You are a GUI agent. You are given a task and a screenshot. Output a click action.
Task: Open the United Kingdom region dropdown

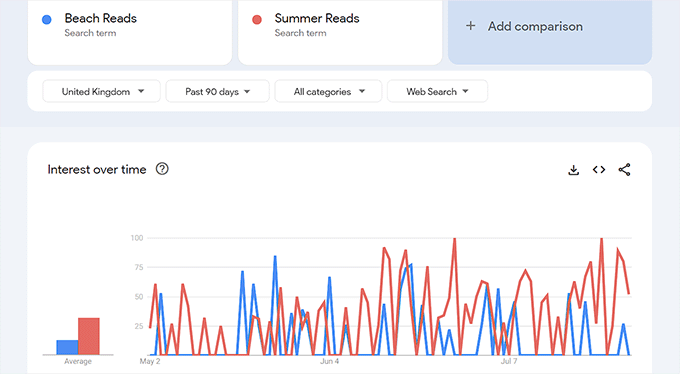101,91
